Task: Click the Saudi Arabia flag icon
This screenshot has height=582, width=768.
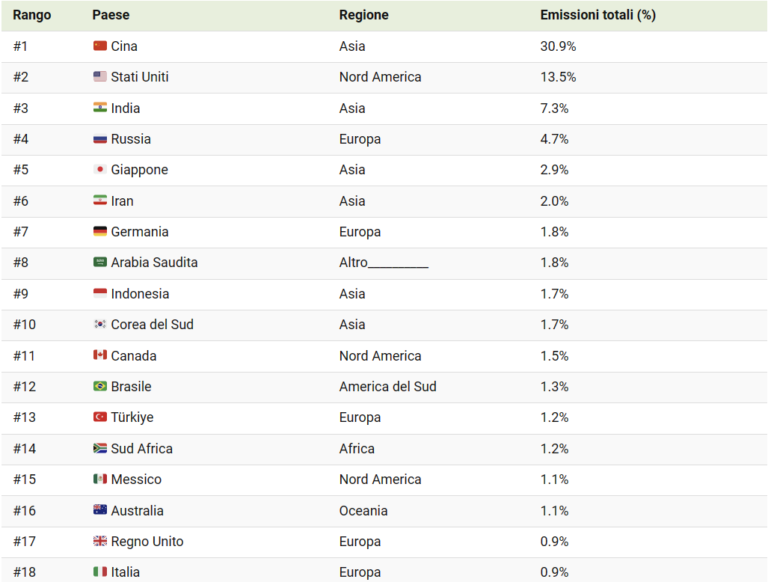Action: 100,262
